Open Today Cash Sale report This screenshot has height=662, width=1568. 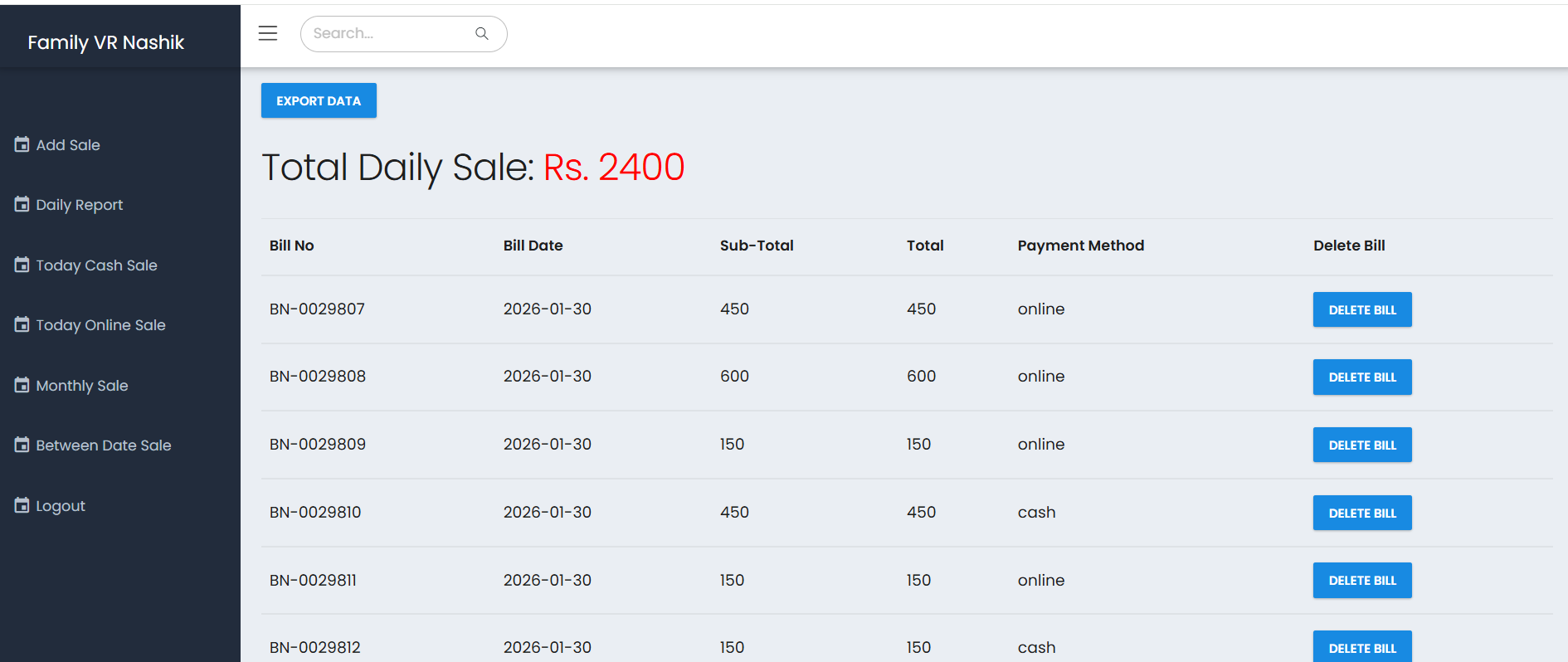coord(96,265)
